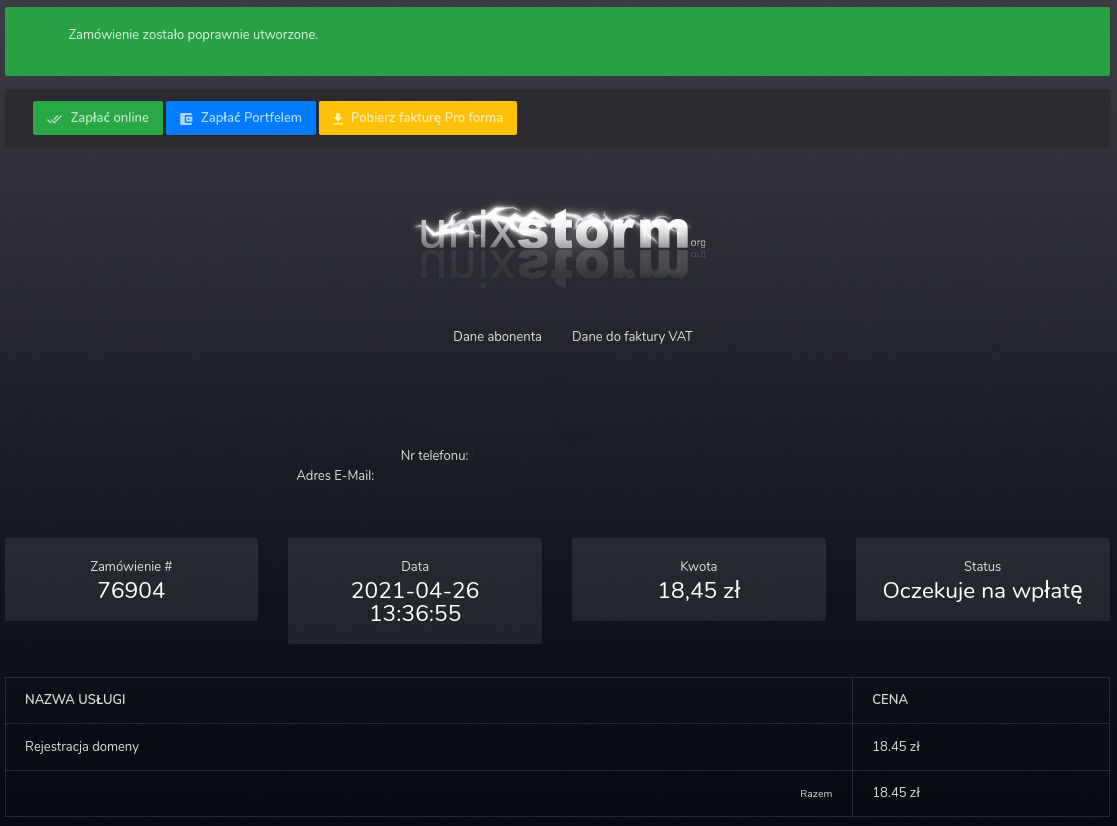
Task: Select the 'Adres E-Mail:' label
Action: pyautogui.click(x=335, y=475)
